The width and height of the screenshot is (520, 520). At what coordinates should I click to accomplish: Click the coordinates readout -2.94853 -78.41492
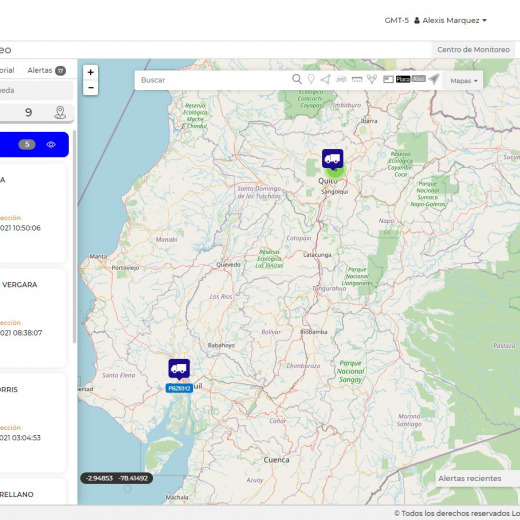click(117, 478)
